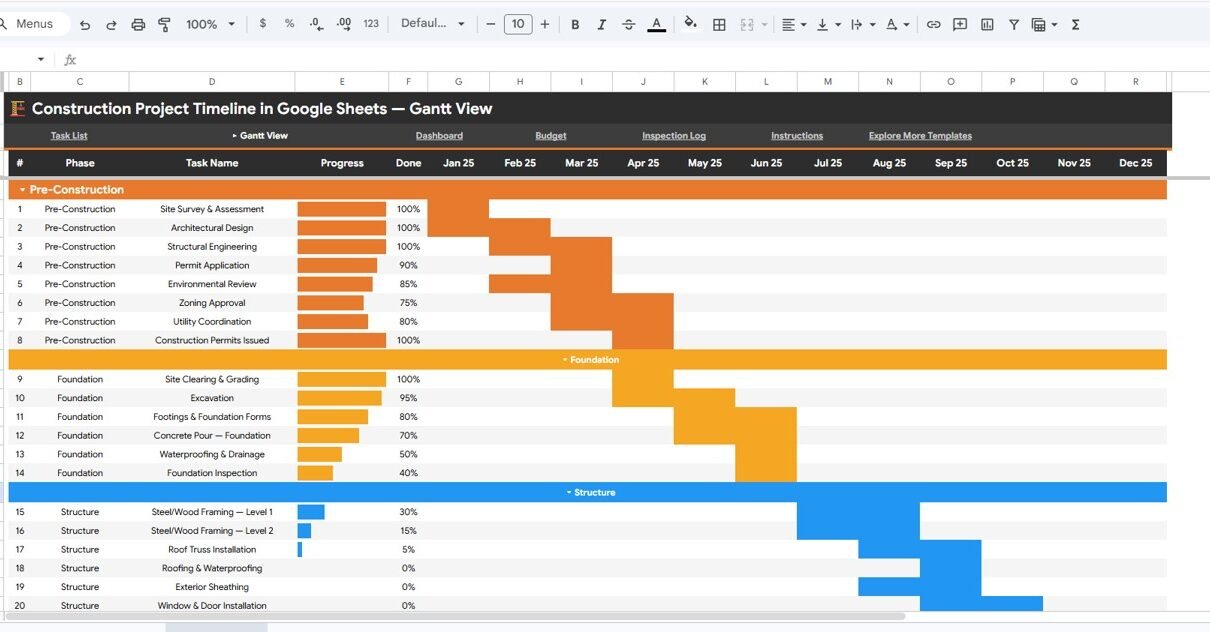Viewport: 1210px width, 632px height.
Task: Open the Budget tab
Action: [550, 136]
